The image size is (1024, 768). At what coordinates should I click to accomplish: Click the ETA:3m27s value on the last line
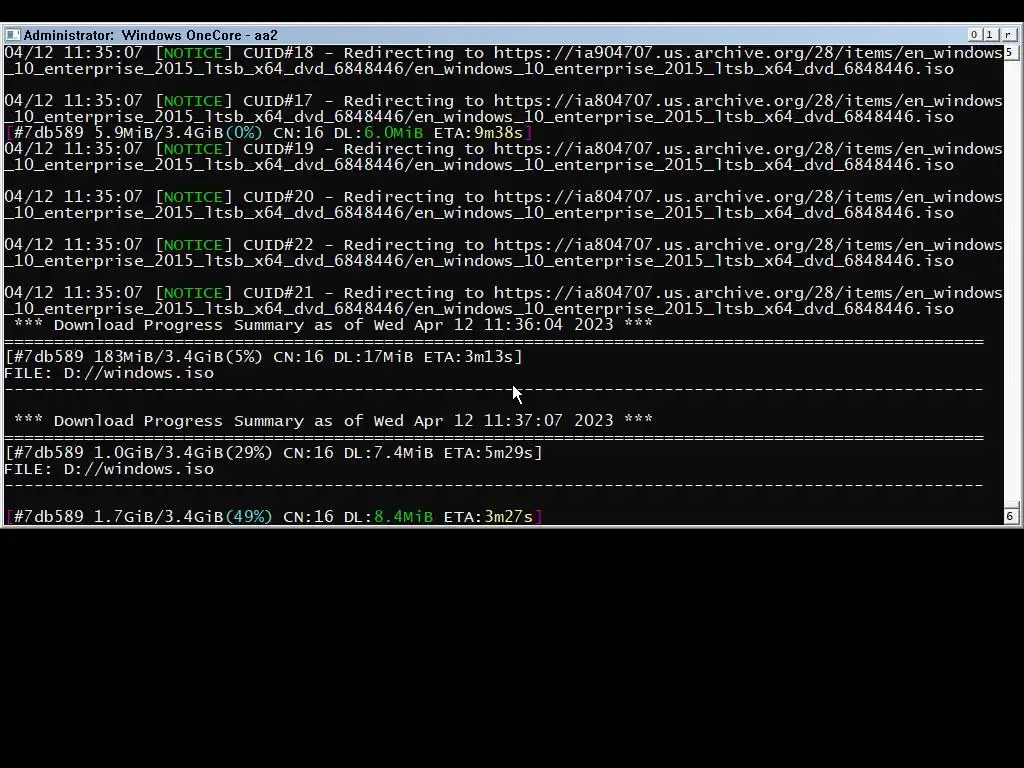pyautogui.click(x=488, y=517)
